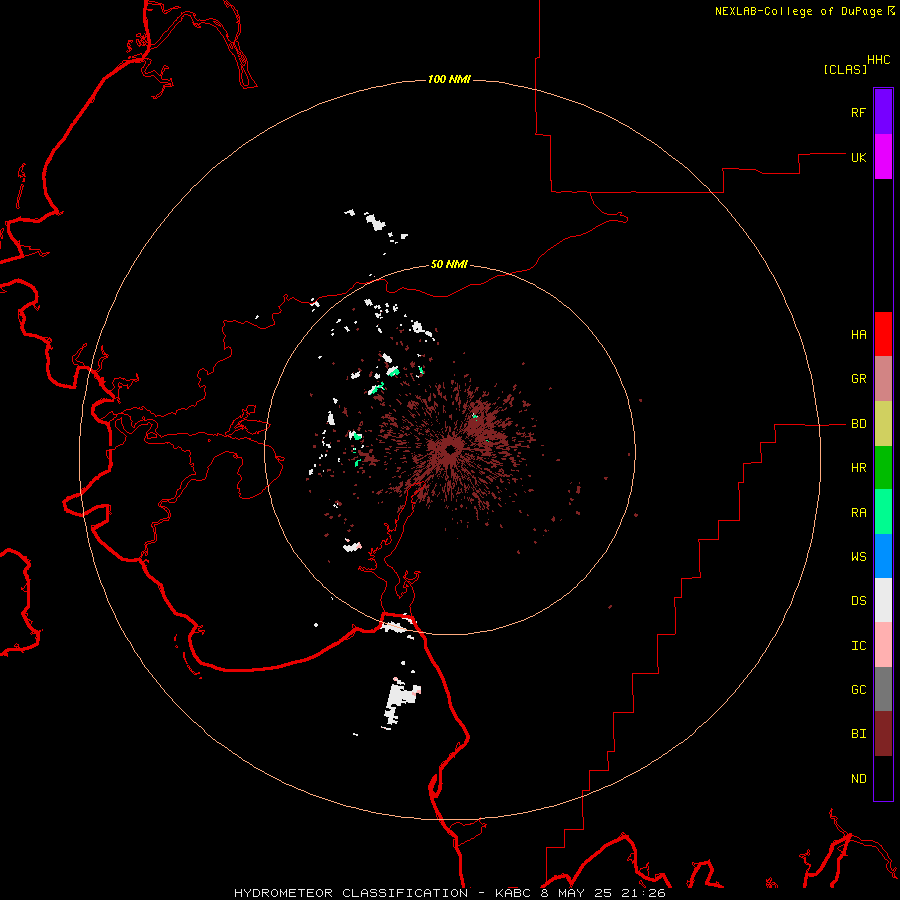Click the RA legend label

[x=859, y=513]
